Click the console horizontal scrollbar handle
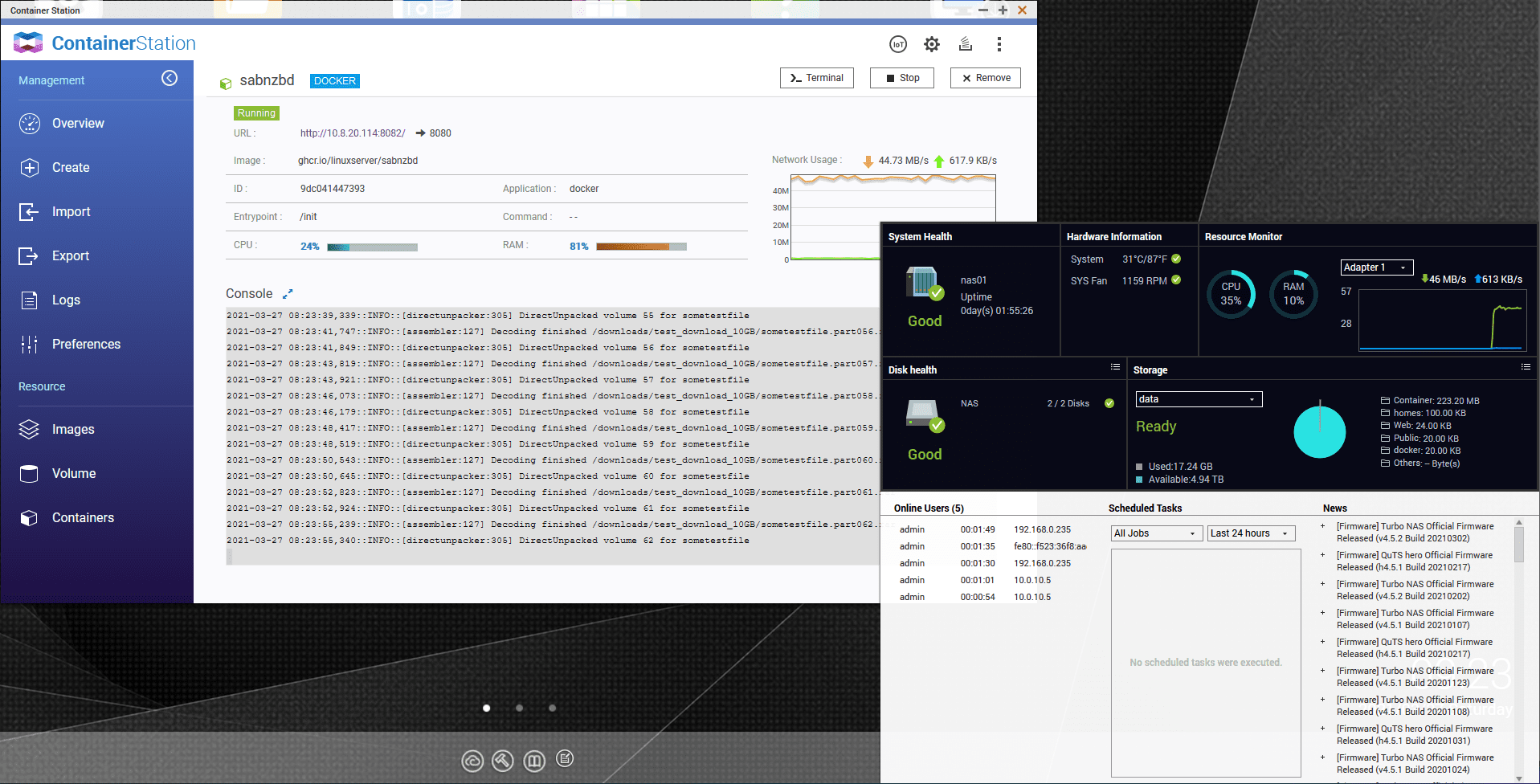 230,557
